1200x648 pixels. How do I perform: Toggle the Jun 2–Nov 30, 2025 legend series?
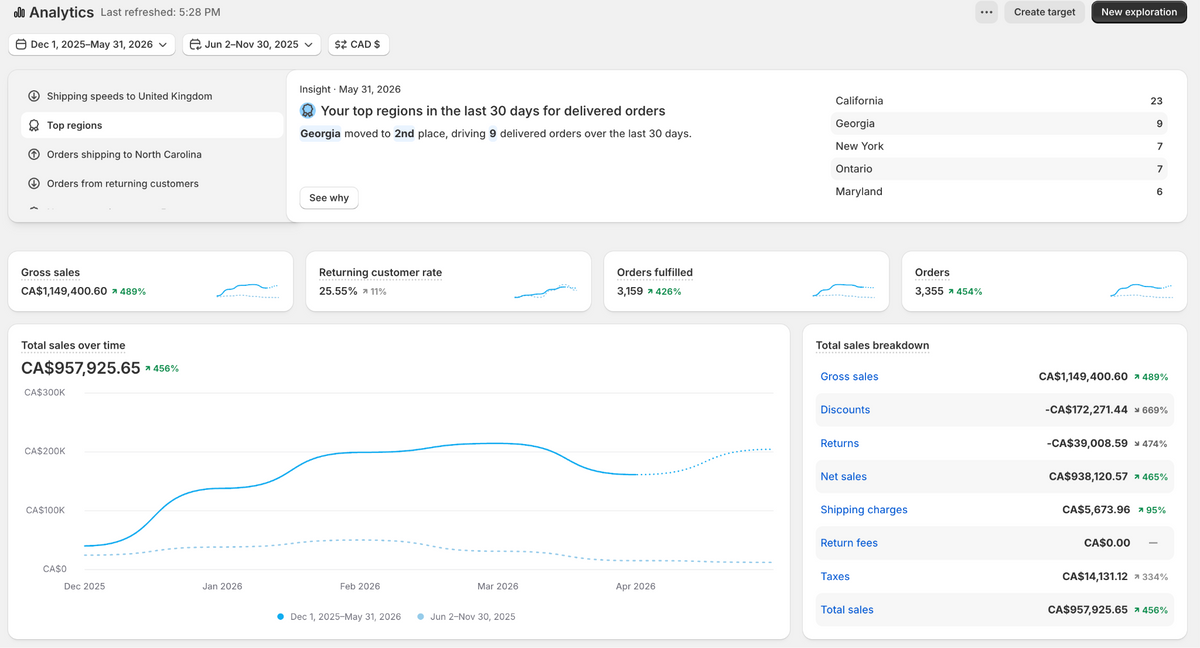[466, 617]
